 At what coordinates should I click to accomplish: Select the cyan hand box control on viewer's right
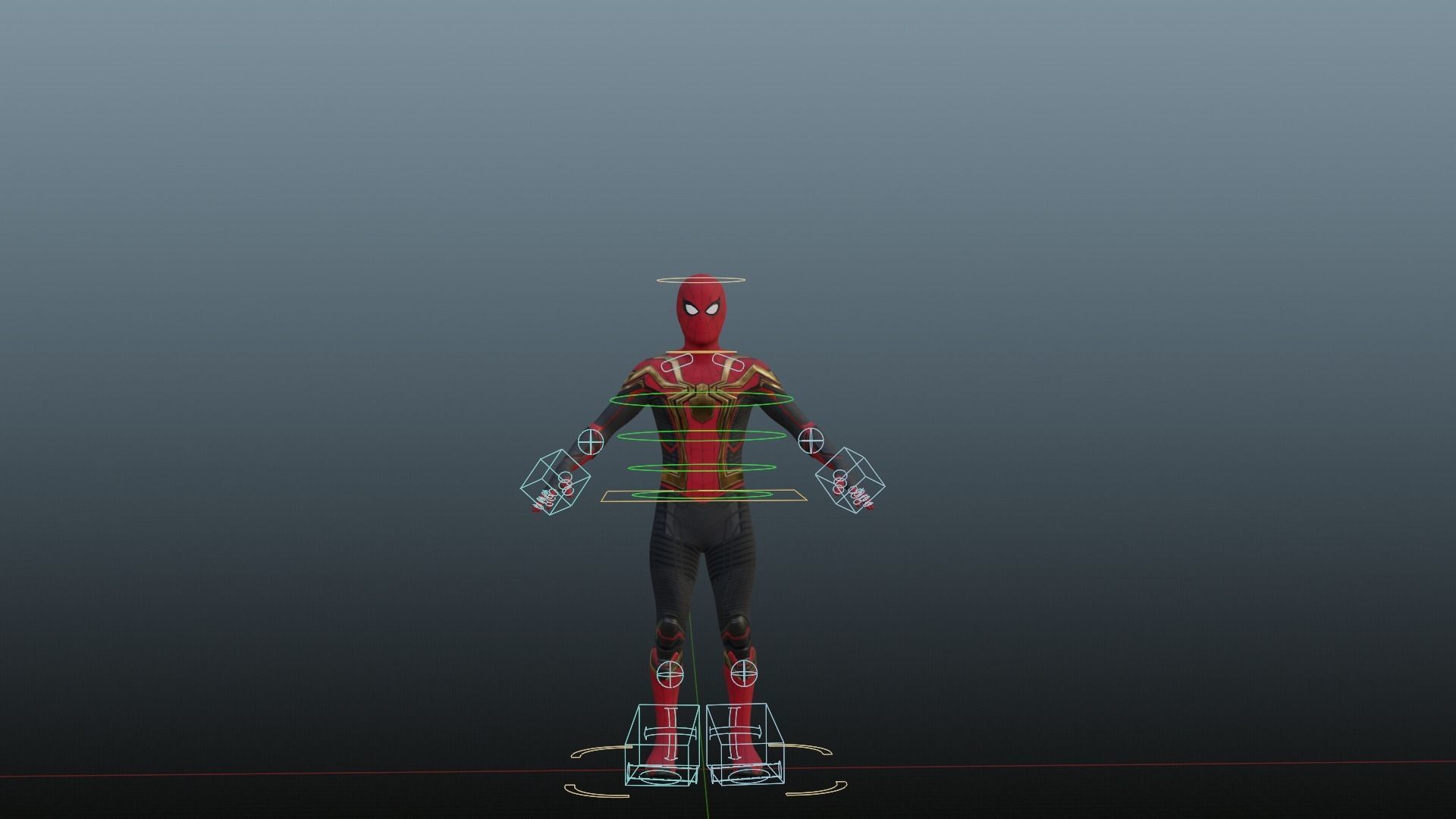[850, 480]
